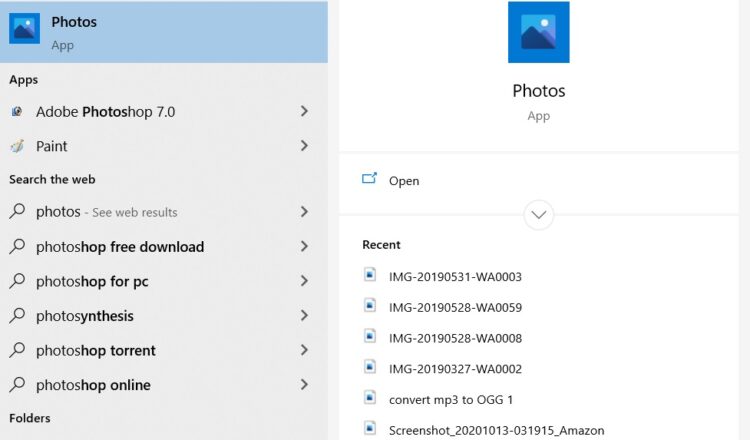Image resolution: width=750 pixels, height=440 pixels.
Task: Expand 'photos - See web results' chevron
Action: pos(304,211)
